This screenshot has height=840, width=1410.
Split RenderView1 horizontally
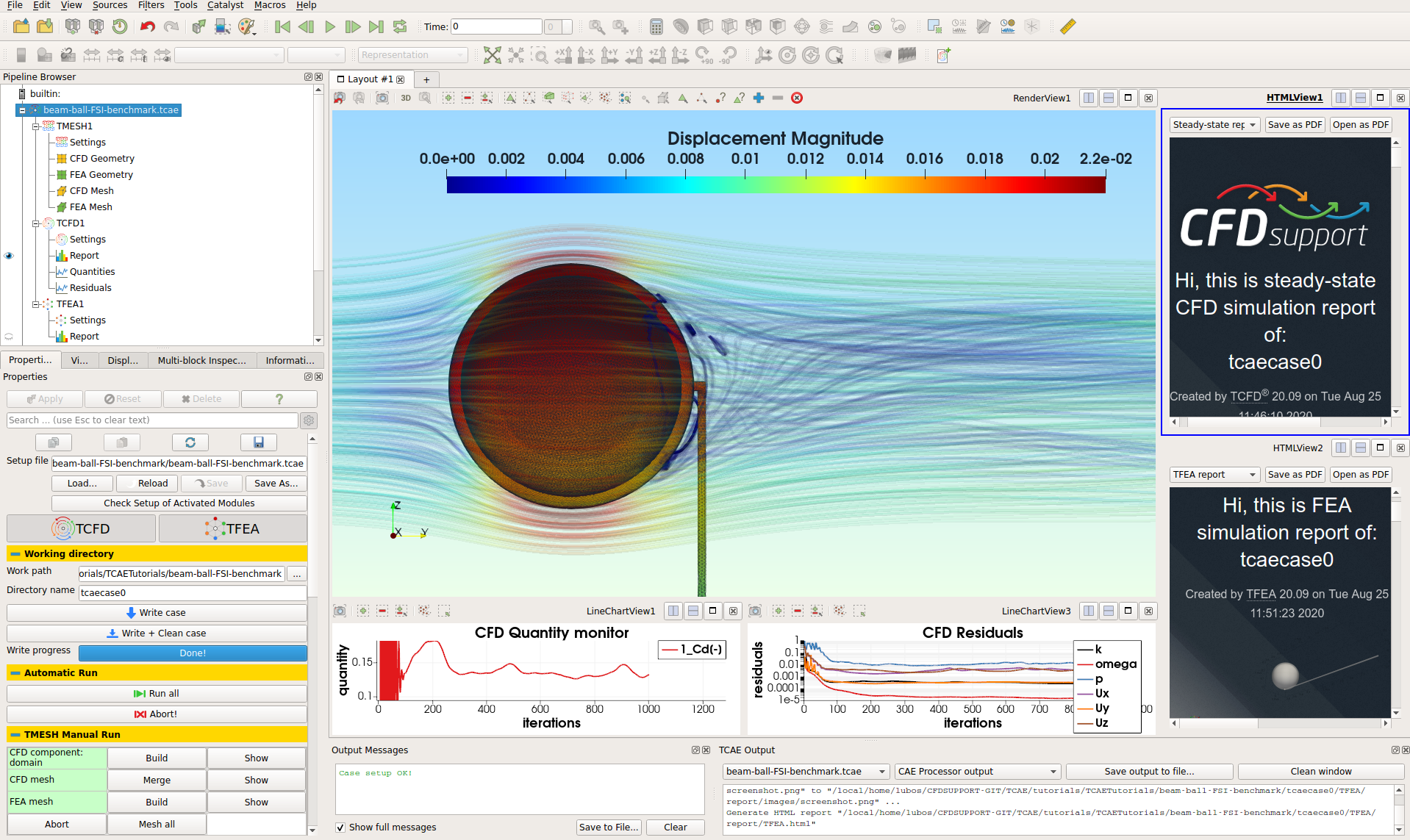coord(1089,98)
